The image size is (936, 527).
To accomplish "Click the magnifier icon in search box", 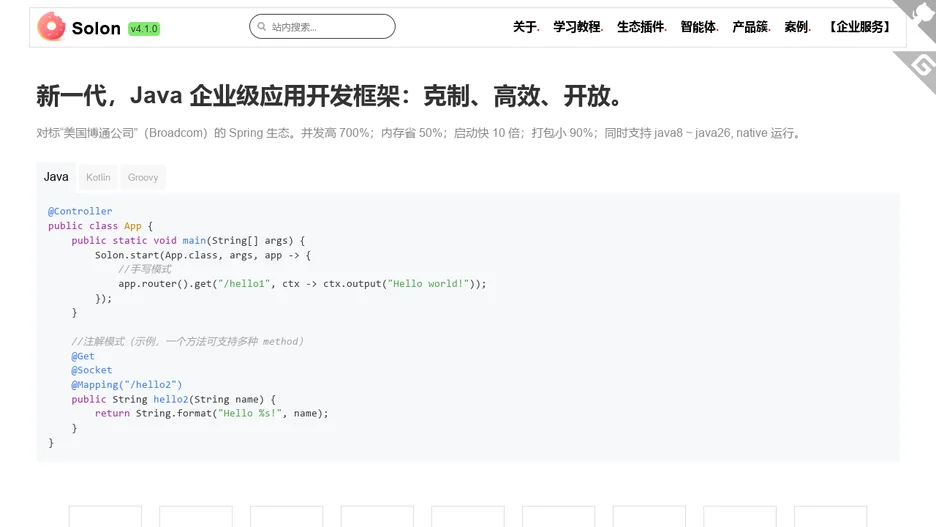I will (x=261, y=26).
